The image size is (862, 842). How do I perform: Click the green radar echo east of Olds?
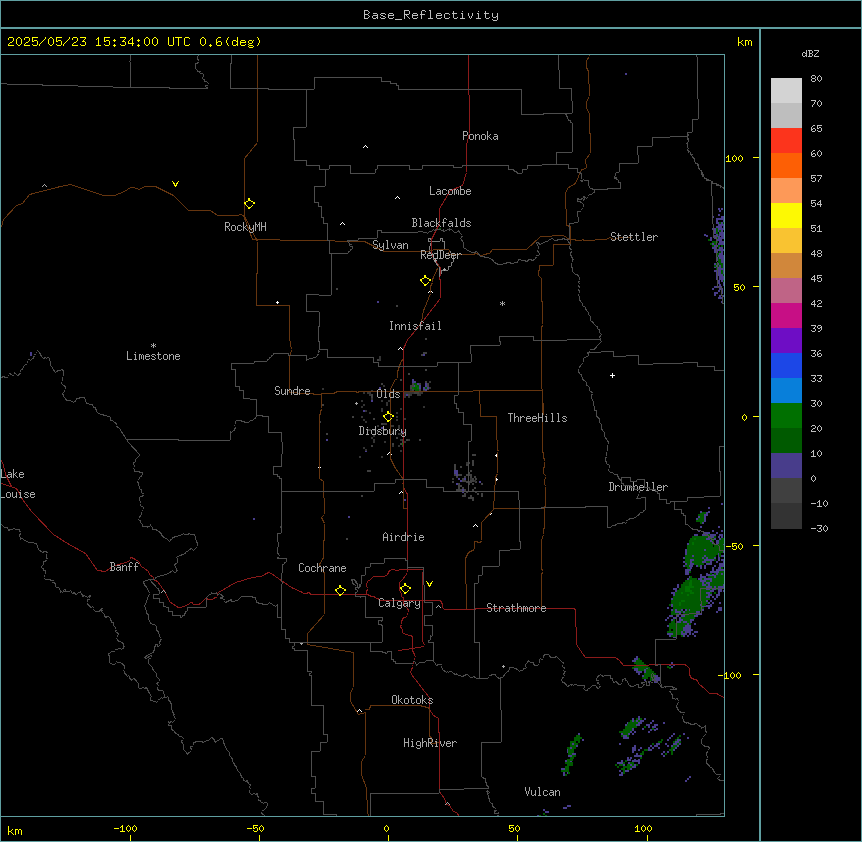point(416,388)
